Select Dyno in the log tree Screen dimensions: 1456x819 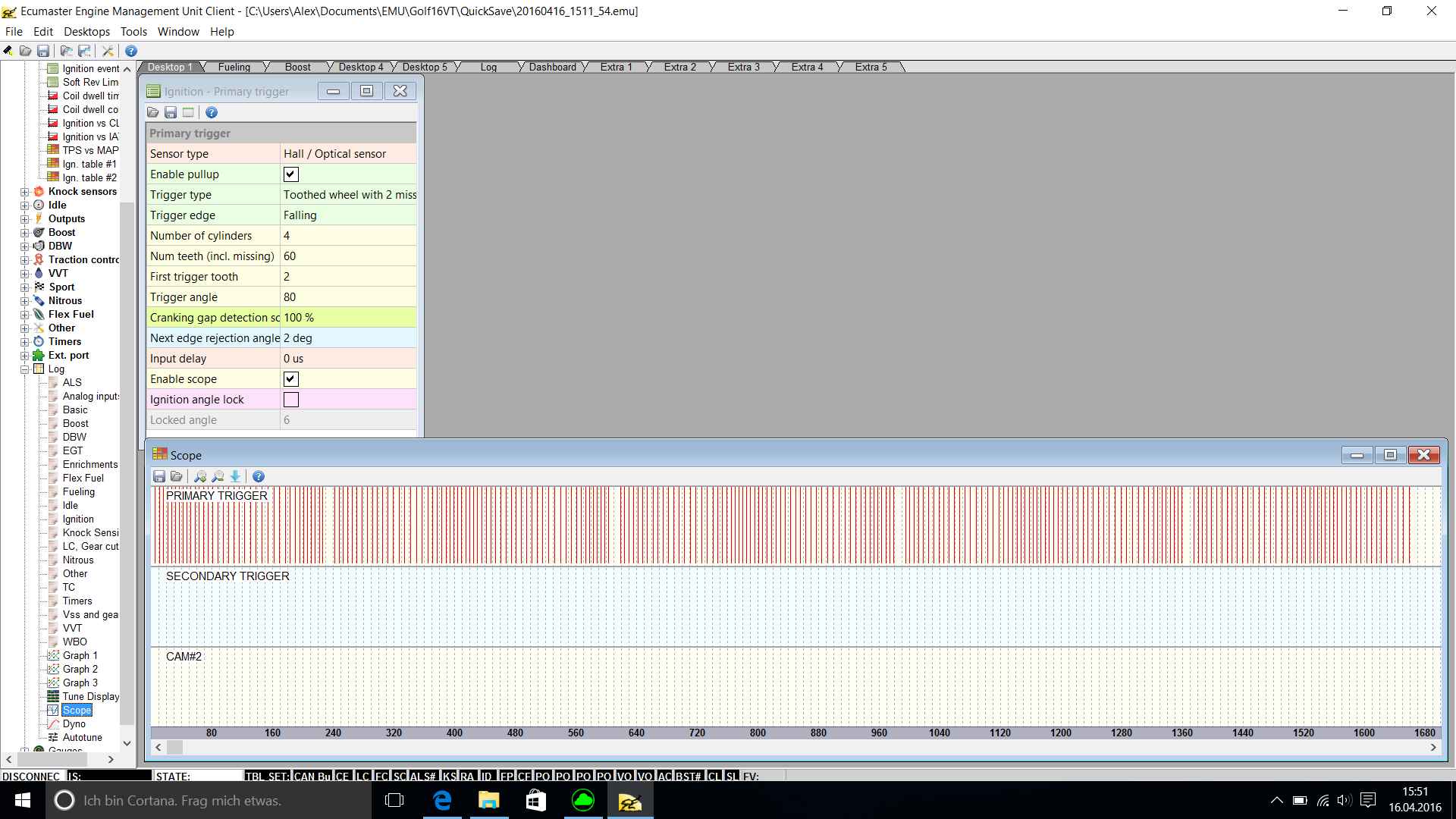(x=74, y=723)
